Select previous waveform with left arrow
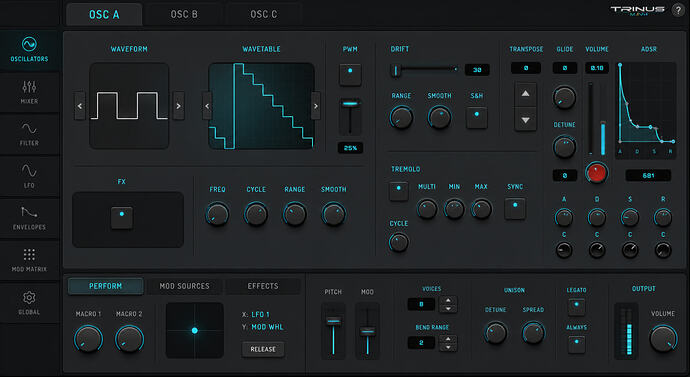 pos(80,106)
